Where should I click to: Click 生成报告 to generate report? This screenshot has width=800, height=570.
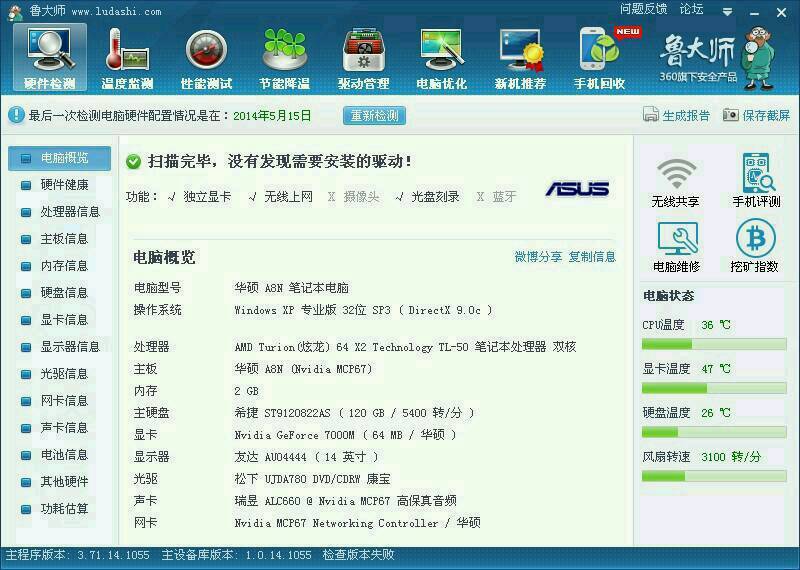pos(677,116)
